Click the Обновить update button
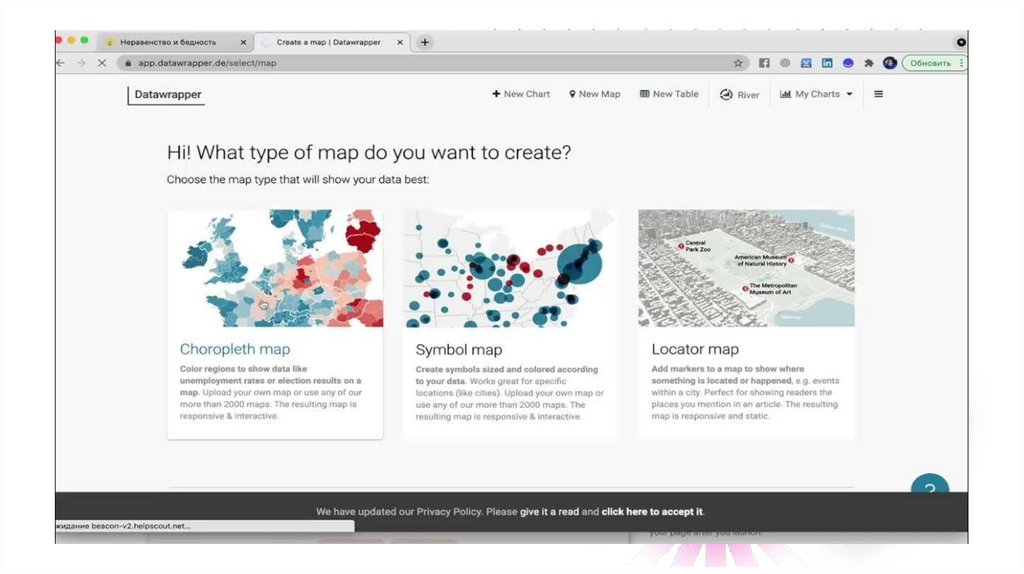Viewport: 1024px width, 574px height. click(934, 63)
